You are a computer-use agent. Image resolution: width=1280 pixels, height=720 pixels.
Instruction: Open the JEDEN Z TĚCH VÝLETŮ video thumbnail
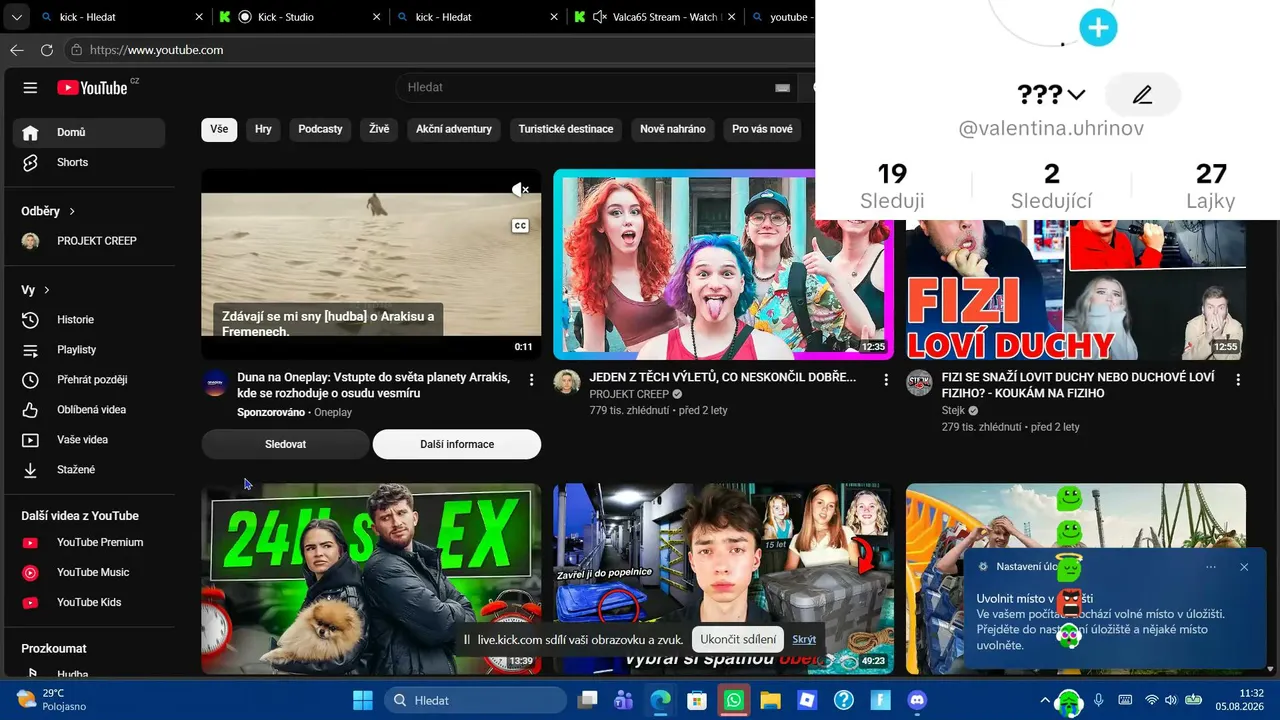pos(723,264)
